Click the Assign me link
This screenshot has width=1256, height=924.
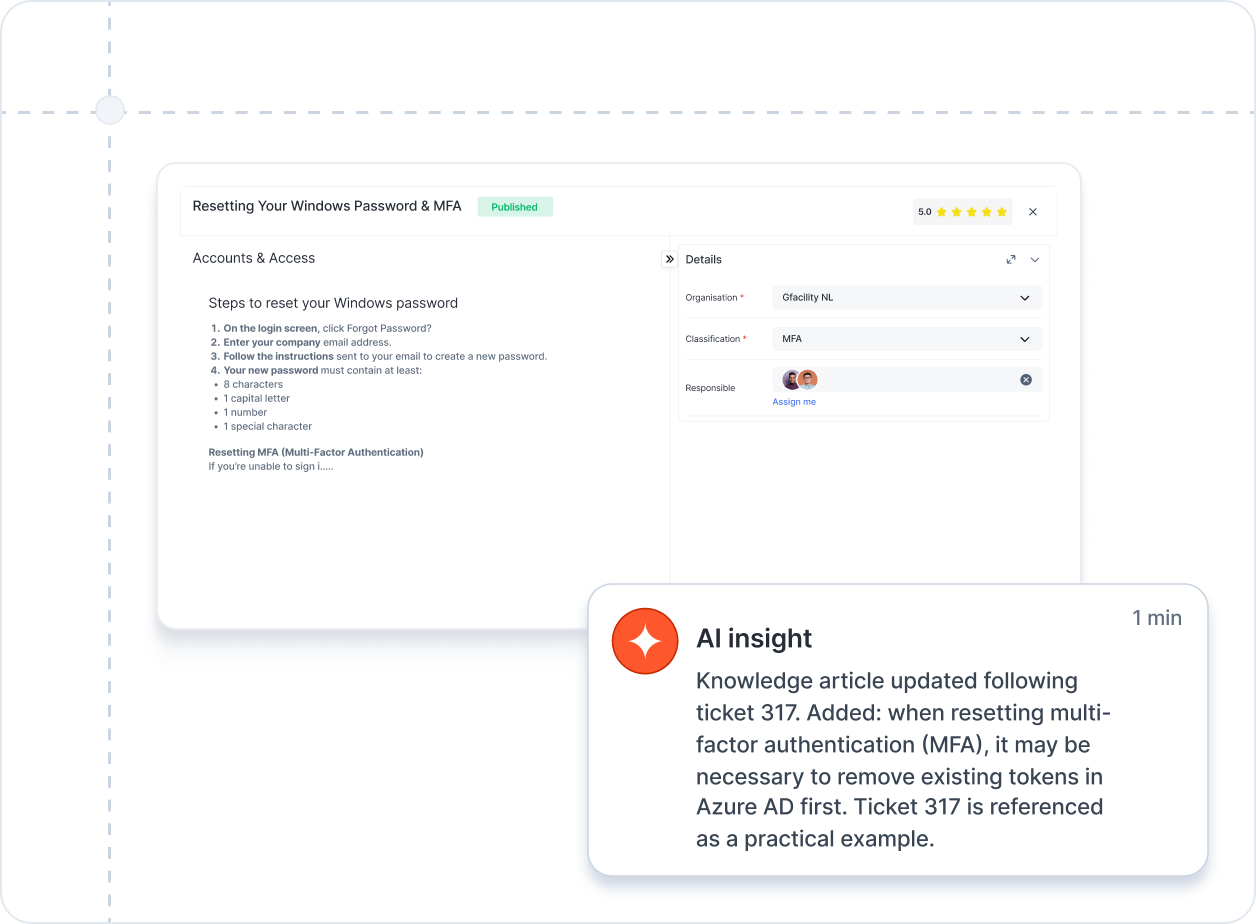click(x=794, y=402)
